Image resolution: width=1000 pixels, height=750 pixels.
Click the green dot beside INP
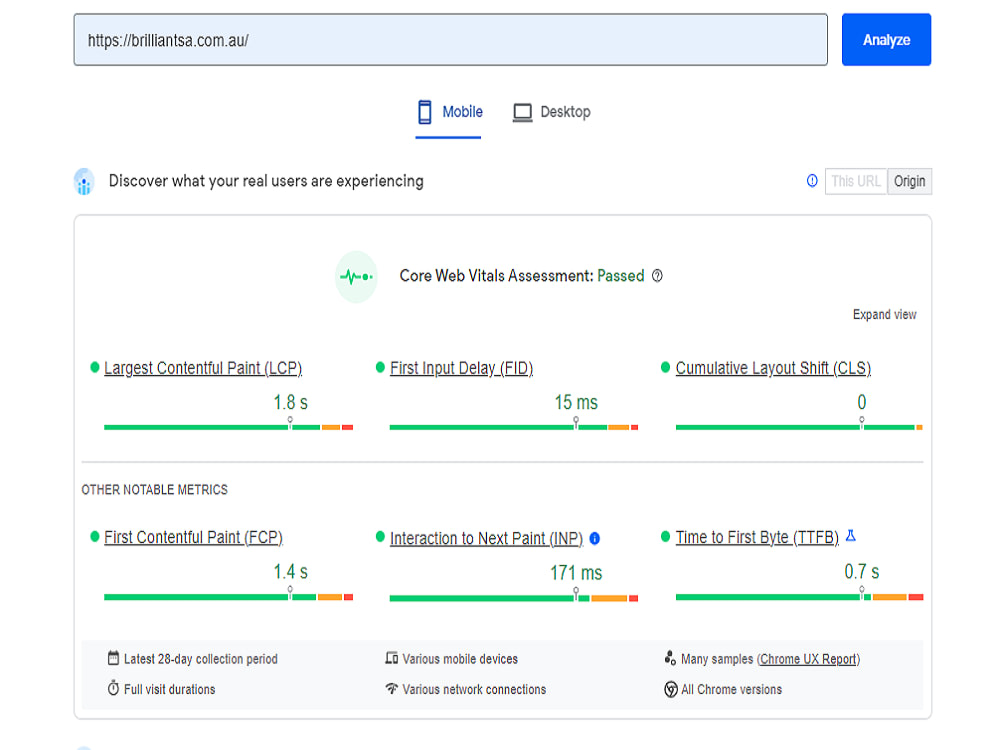pyautogui.click(x=380, y=537)
